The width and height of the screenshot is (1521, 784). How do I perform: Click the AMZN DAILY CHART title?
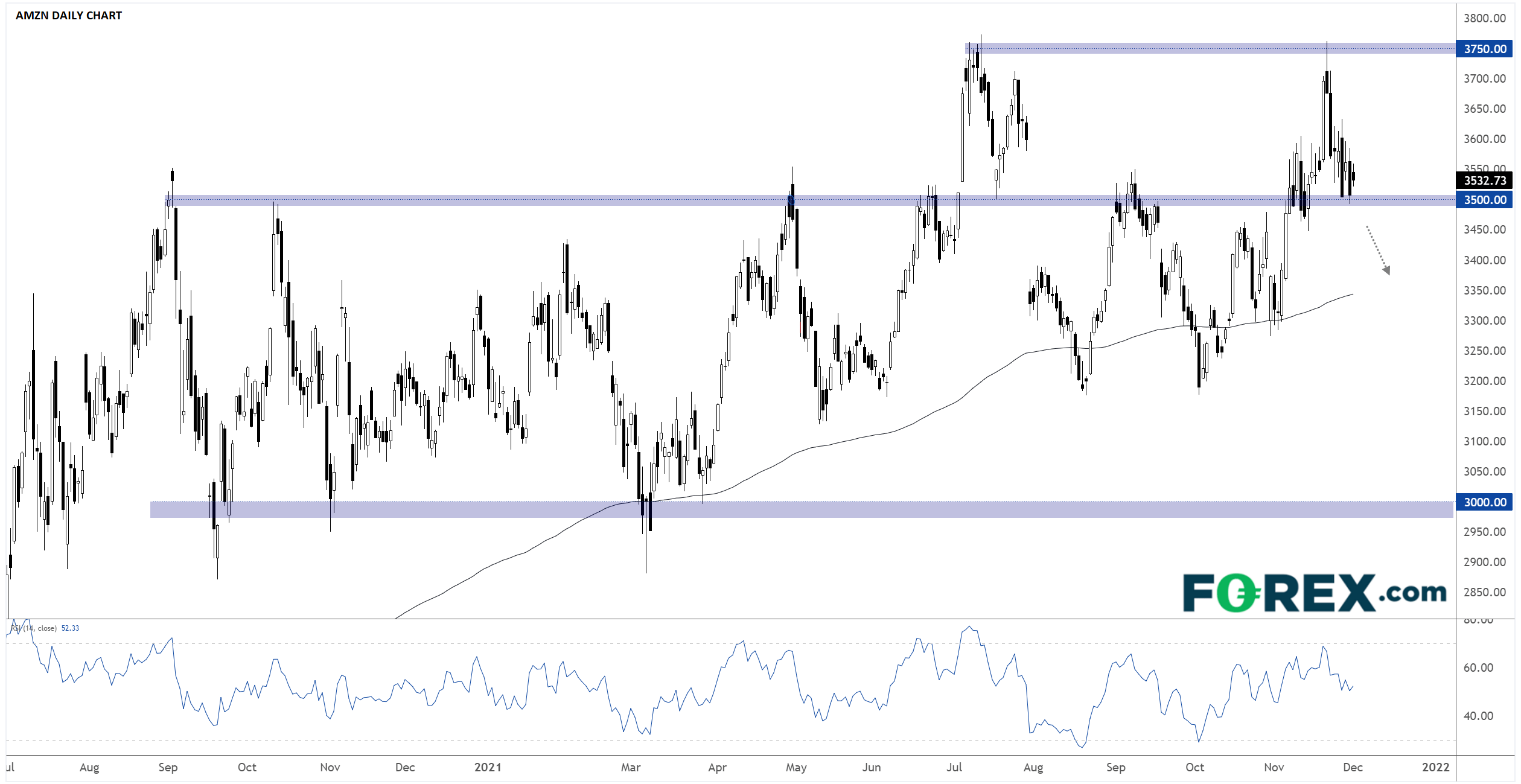point(69,16)
